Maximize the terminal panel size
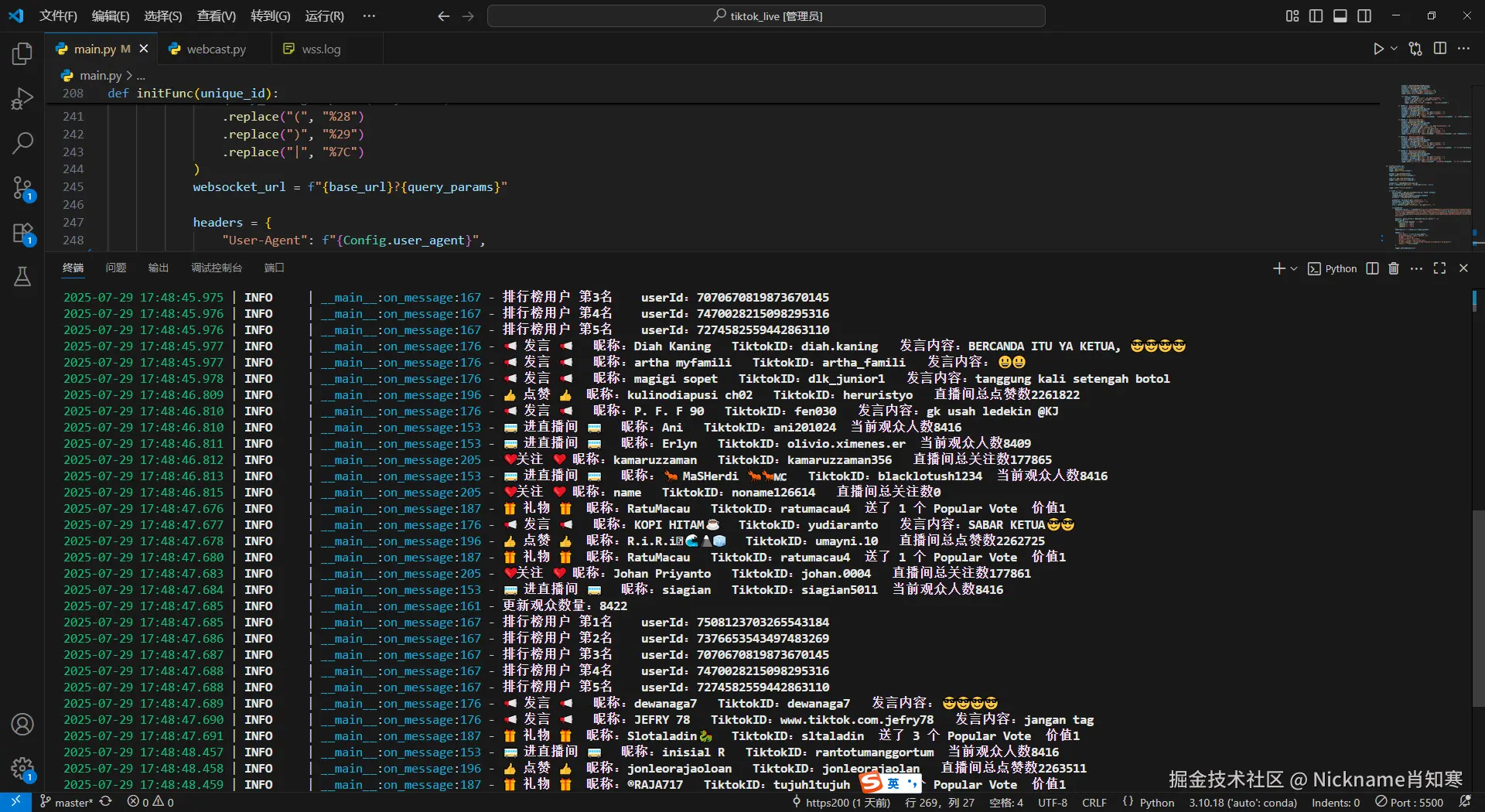Image resolution: width=1485 pixels, height=812 pixels. coord(1439,268)
